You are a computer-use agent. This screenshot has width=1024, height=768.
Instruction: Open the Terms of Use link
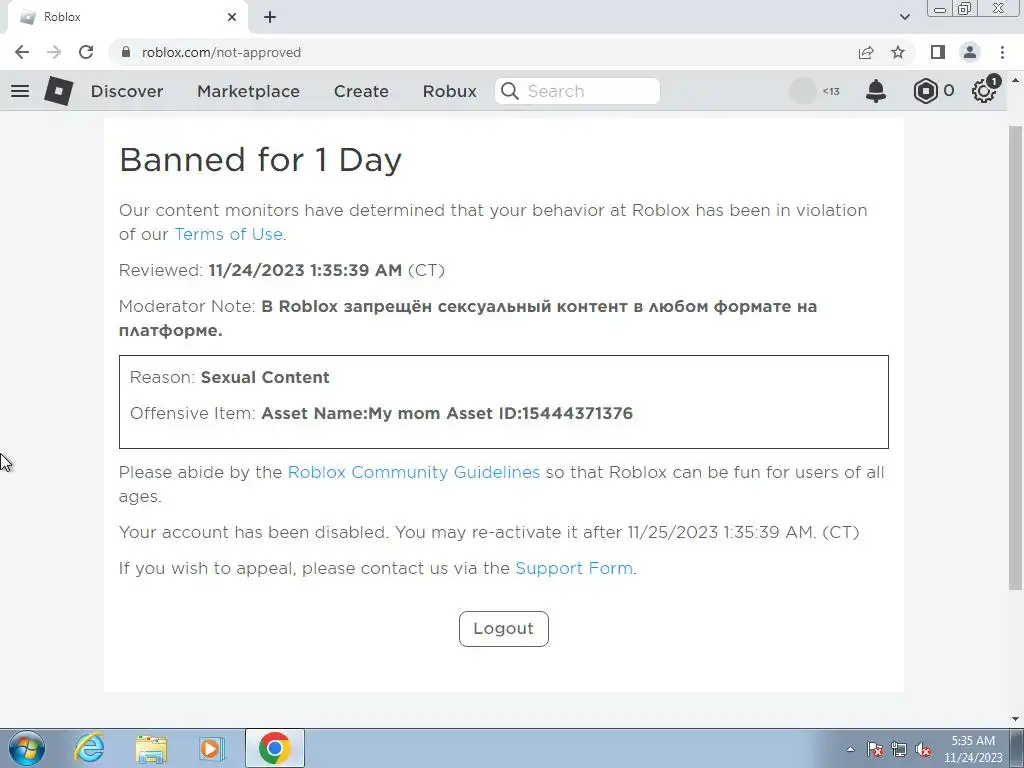(229, 234)
